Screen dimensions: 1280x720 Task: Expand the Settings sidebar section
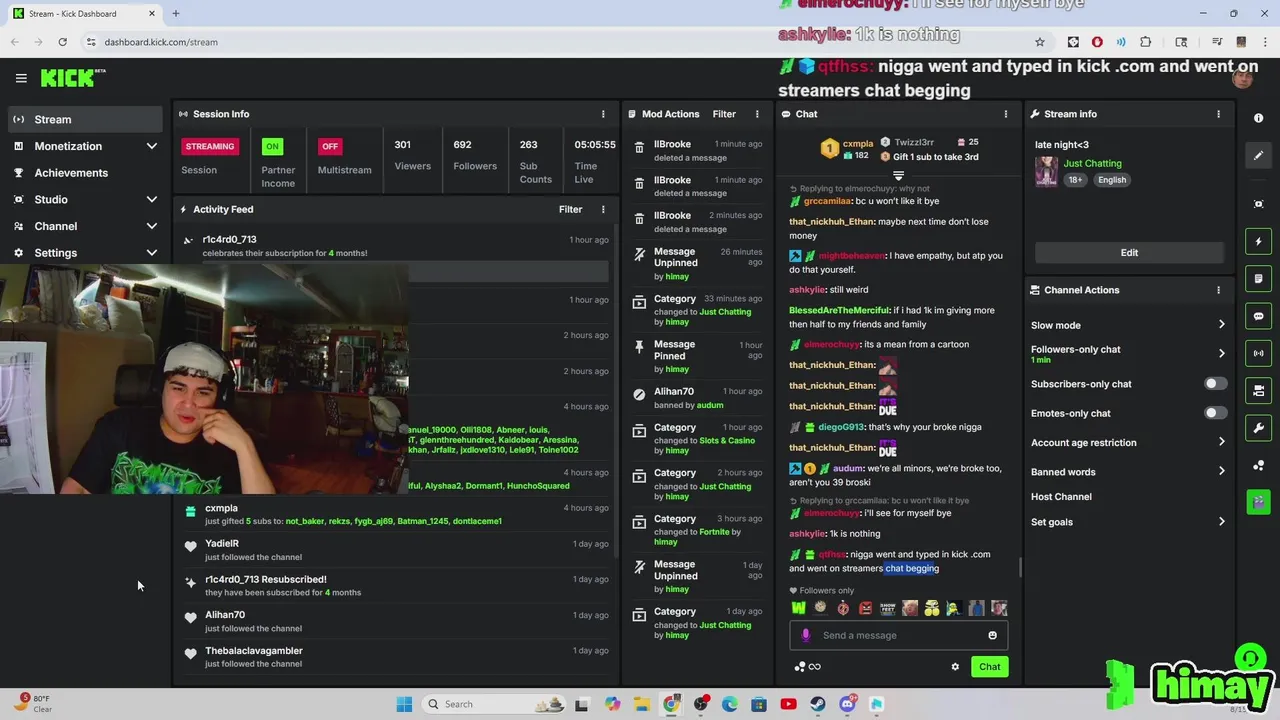coord(85,253)
